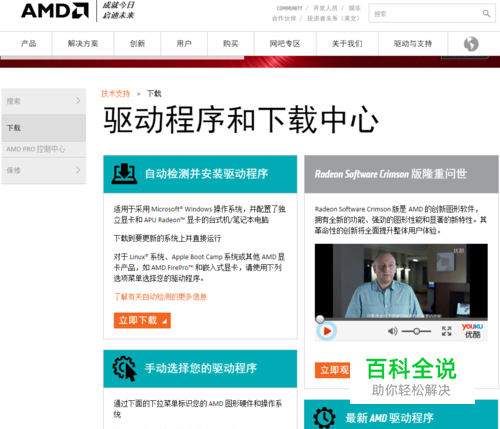
Task: Open 了解有关自动检测的更多信息 link
Action: tap(160, 297)
